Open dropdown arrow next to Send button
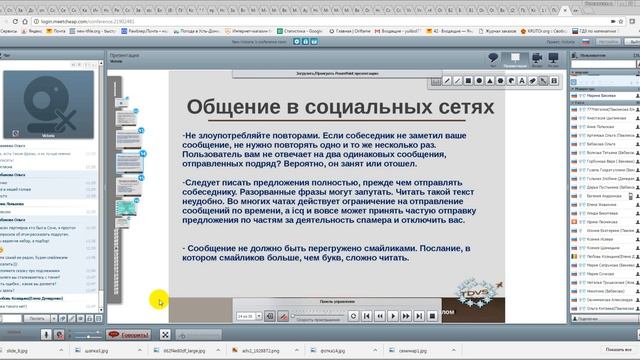The height and width of the screenshot is (360, 640). [x=54, y=318]
